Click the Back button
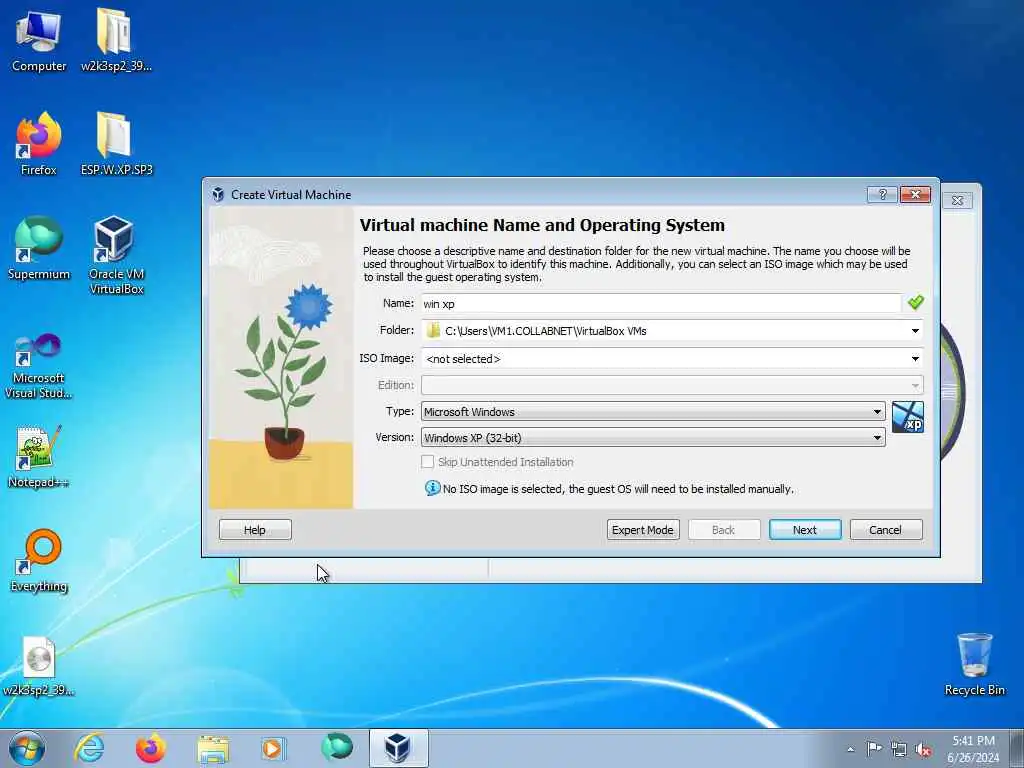The image size is (1024, 768). point(724,530)
